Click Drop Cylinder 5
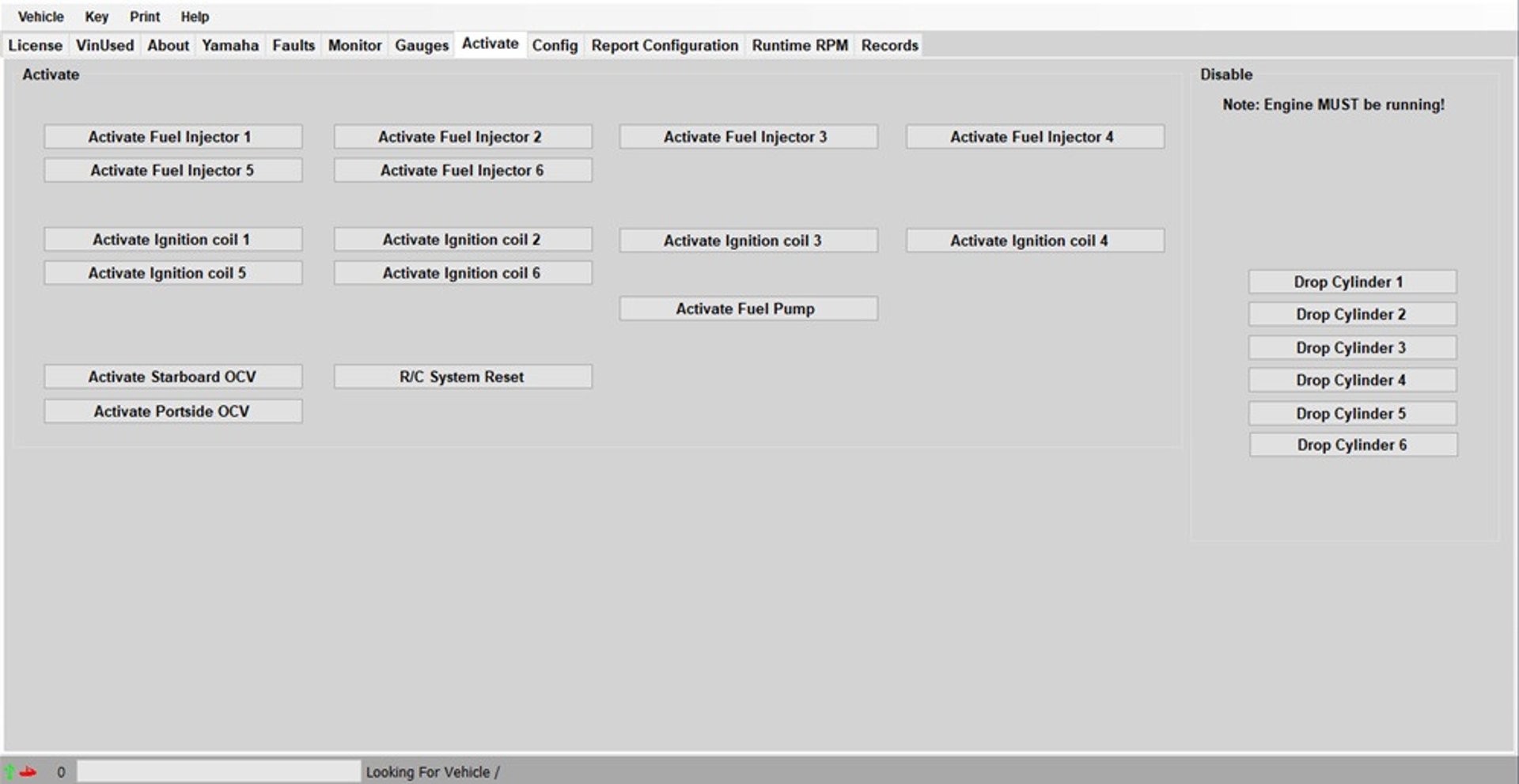The image size is (1519, 784). 1352,413
